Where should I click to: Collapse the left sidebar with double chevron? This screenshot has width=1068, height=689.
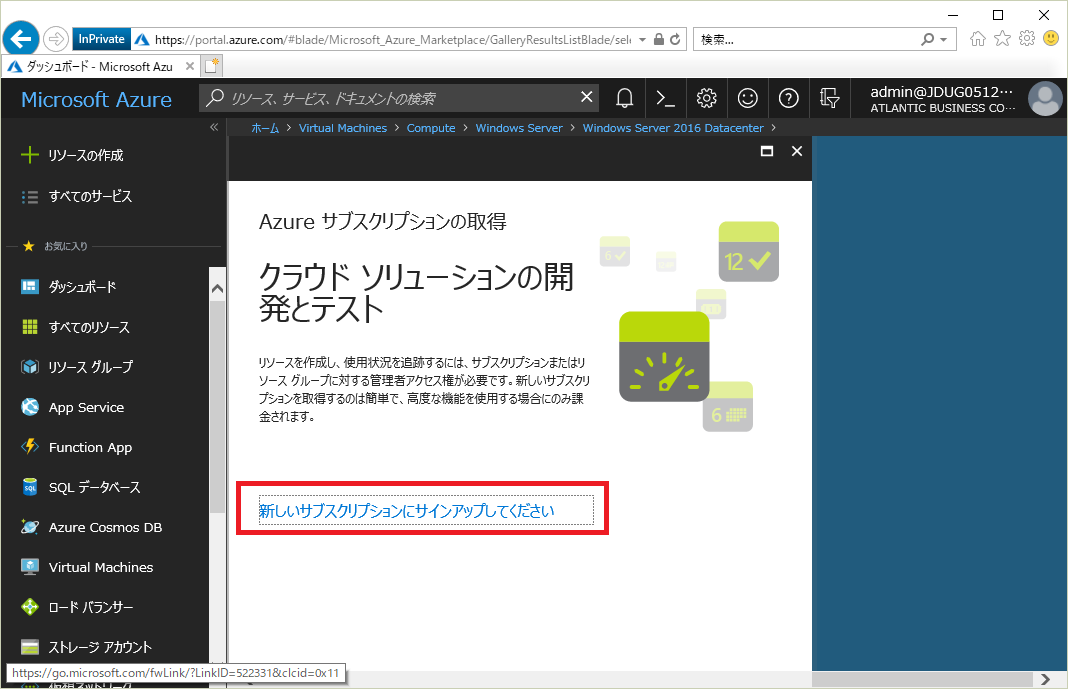[214, 127]
